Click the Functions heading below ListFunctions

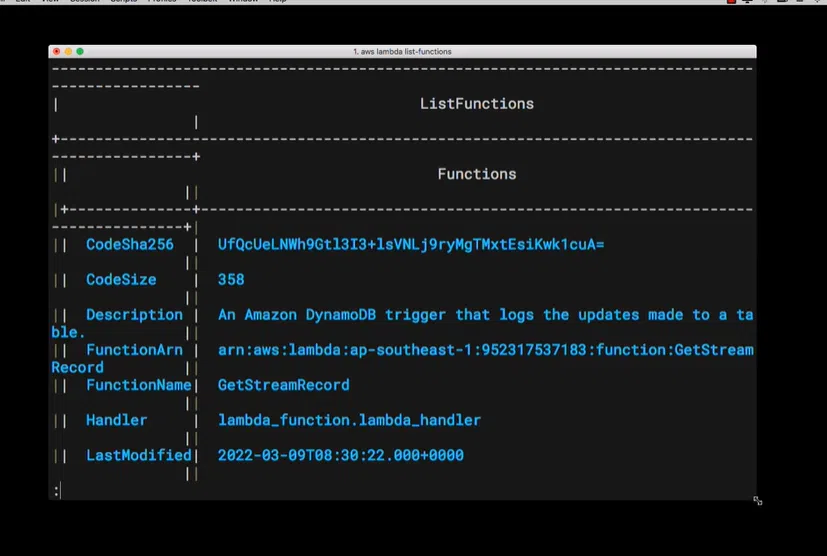477,174
